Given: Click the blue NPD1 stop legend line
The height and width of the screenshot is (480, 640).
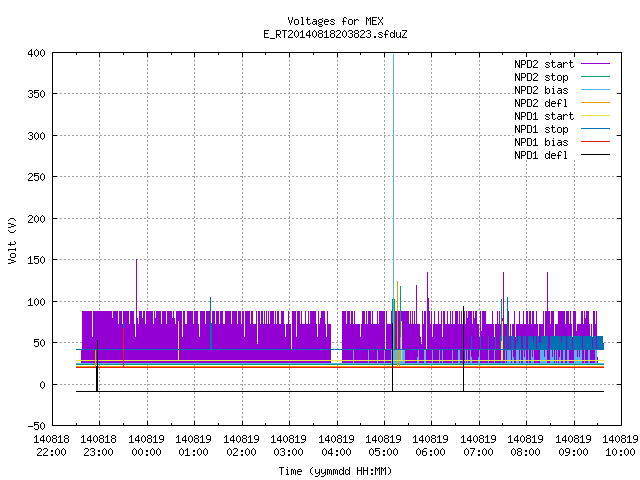Looking at the screenshot, I should pos(596,129).
